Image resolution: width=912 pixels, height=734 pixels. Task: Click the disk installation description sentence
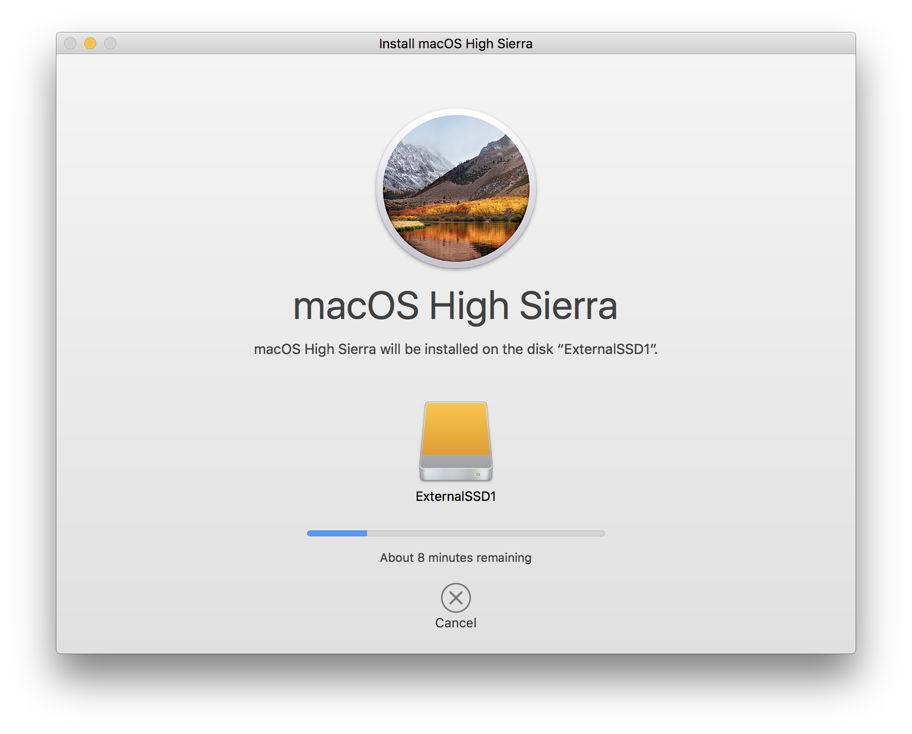456,350
